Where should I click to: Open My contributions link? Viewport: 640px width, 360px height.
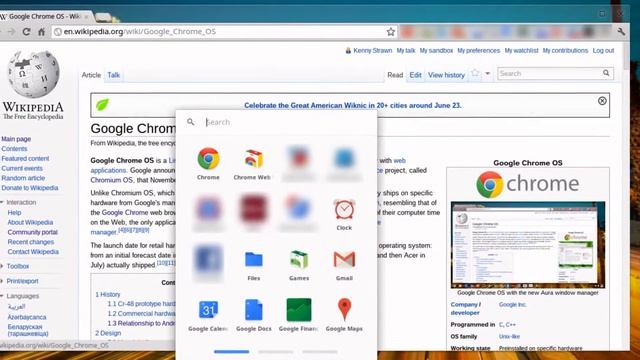[565, 51]
